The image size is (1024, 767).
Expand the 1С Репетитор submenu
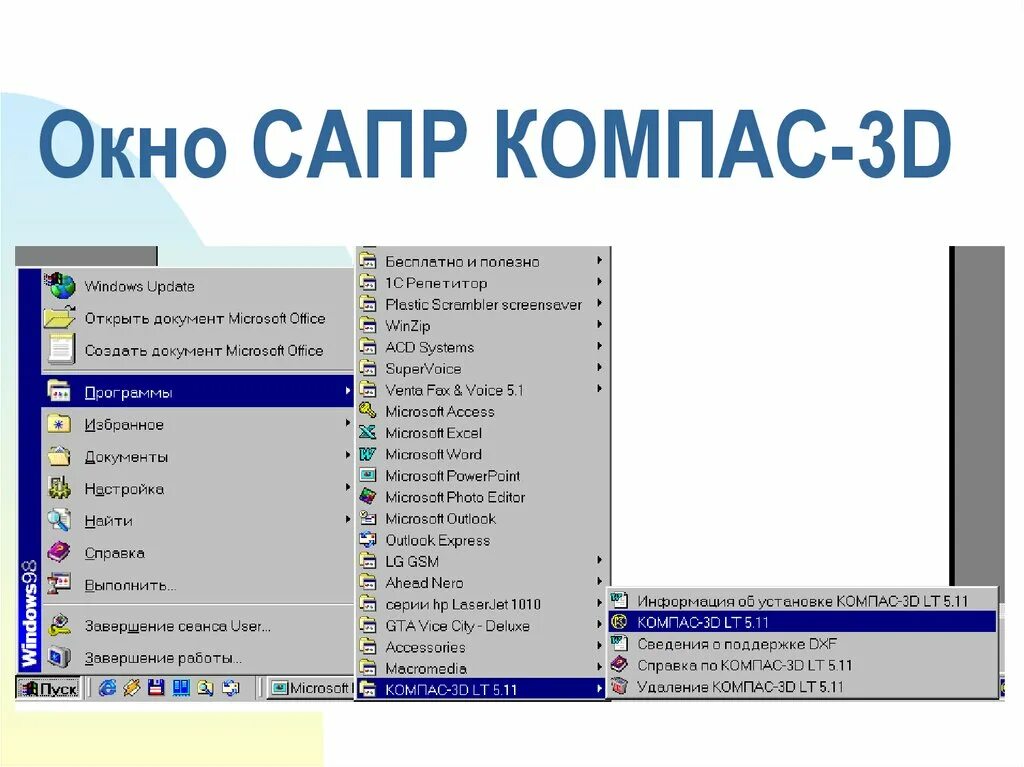click(x=481, y=283)
